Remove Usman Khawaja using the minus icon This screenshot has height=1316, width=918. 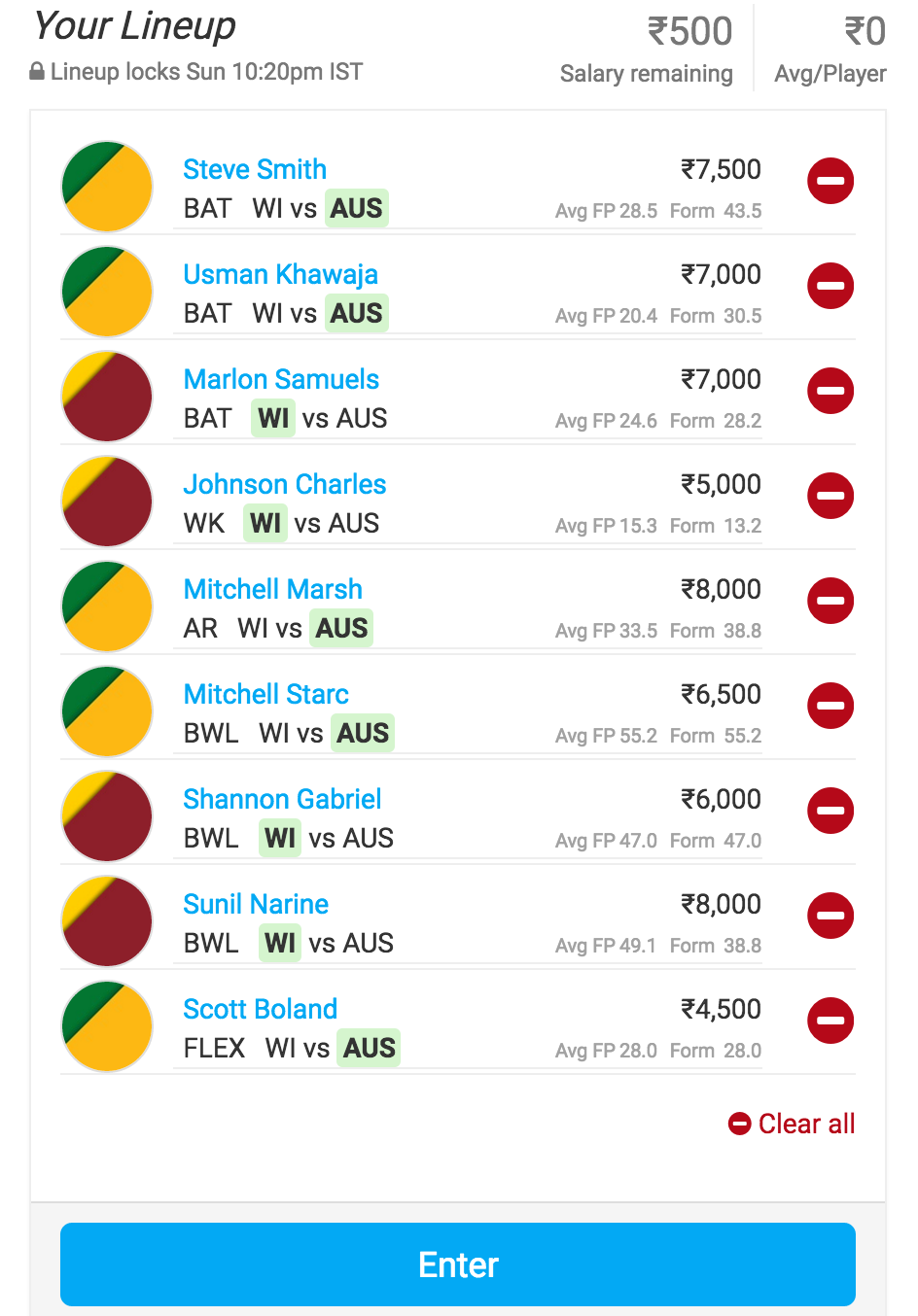(830, 286)
